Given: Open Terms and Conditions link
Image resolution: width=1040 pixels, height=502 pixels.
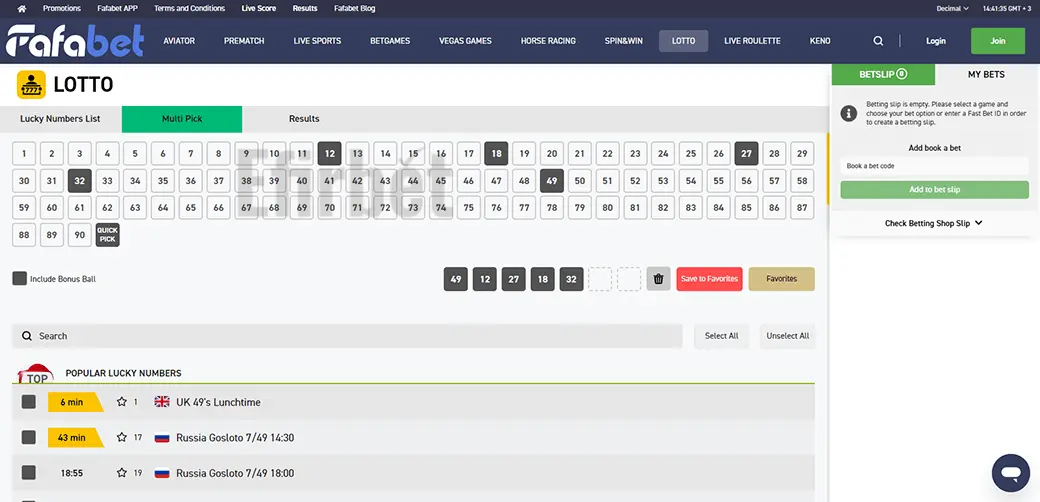Looking at the screenshot, I should point(190,9).
